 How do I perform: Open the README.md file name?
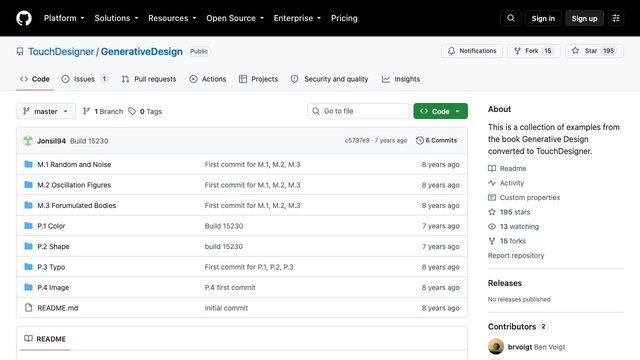pos(58,308)
